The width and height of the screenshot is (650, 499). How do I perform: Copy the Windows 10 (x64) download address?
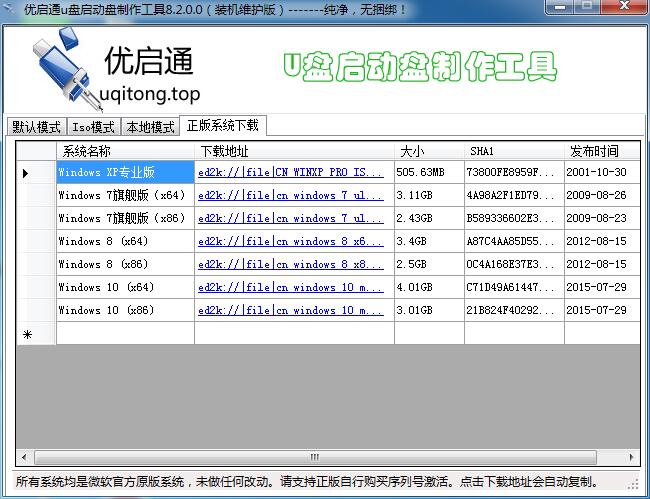(x=290, y=287)
